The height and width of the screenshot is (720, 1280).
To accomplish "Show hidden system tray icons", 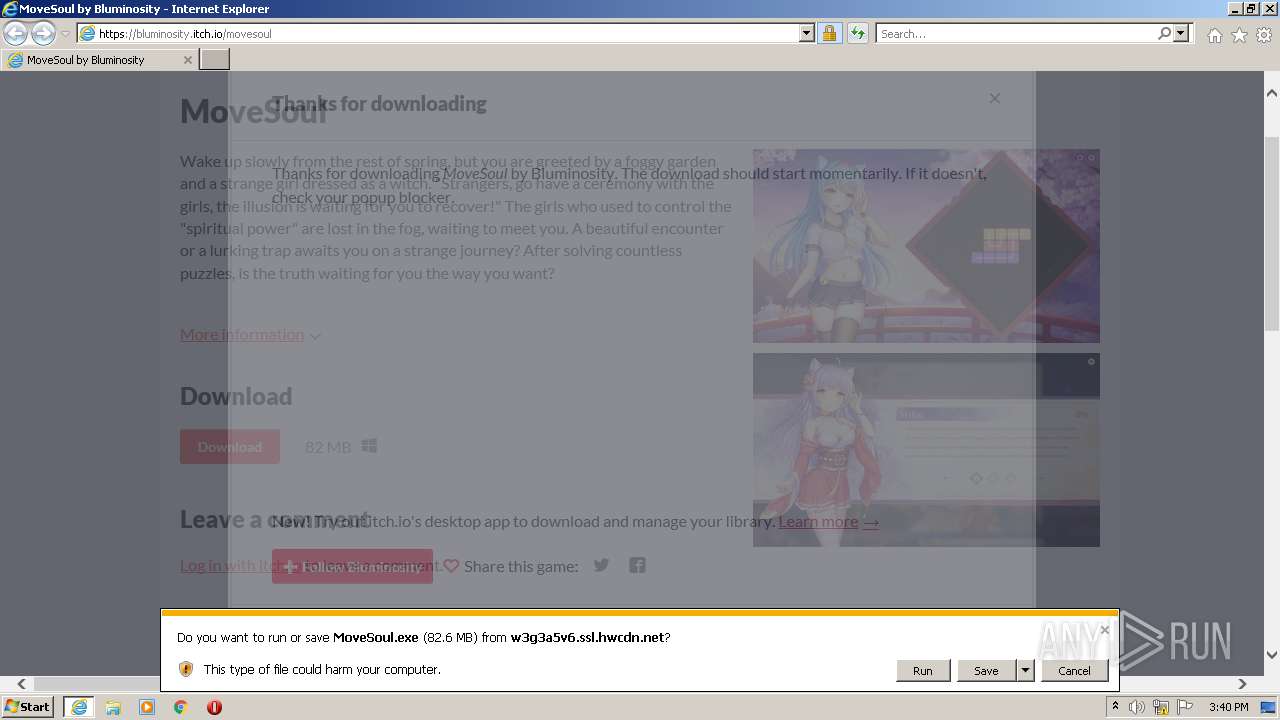I will (1116, 707).
